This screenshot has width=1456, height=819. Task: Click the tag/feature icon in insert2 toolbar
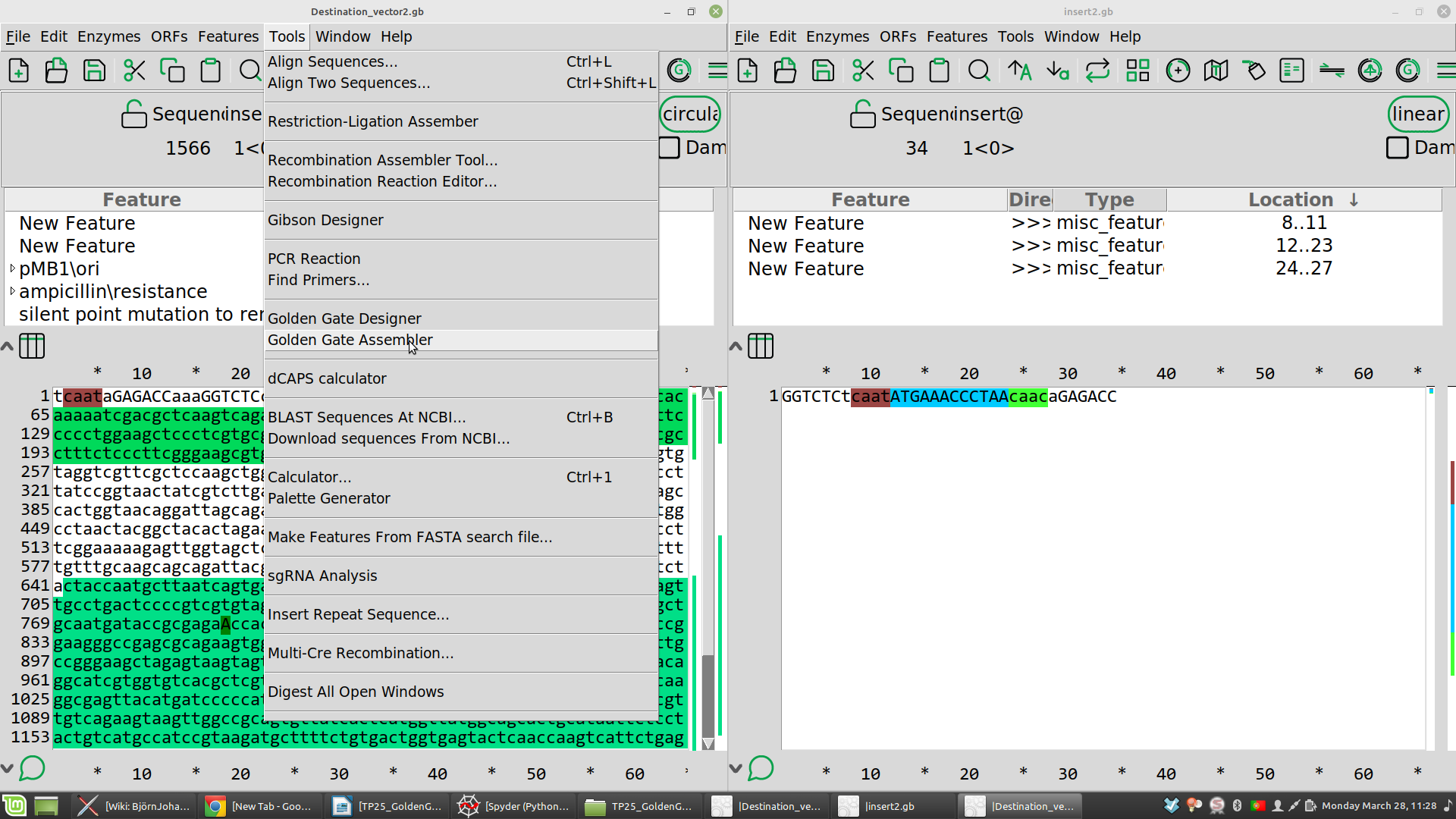pyautogui.click(x=1254, y=71)
